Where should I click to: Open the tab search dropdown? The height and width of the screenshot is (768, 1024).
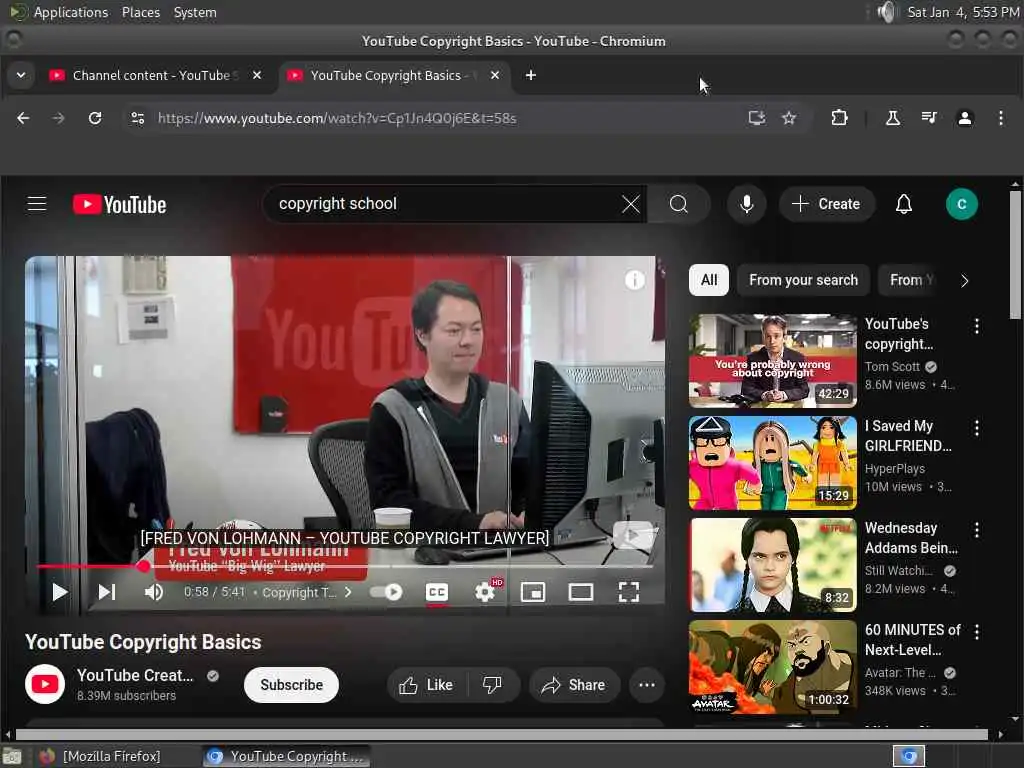point(21,75)
